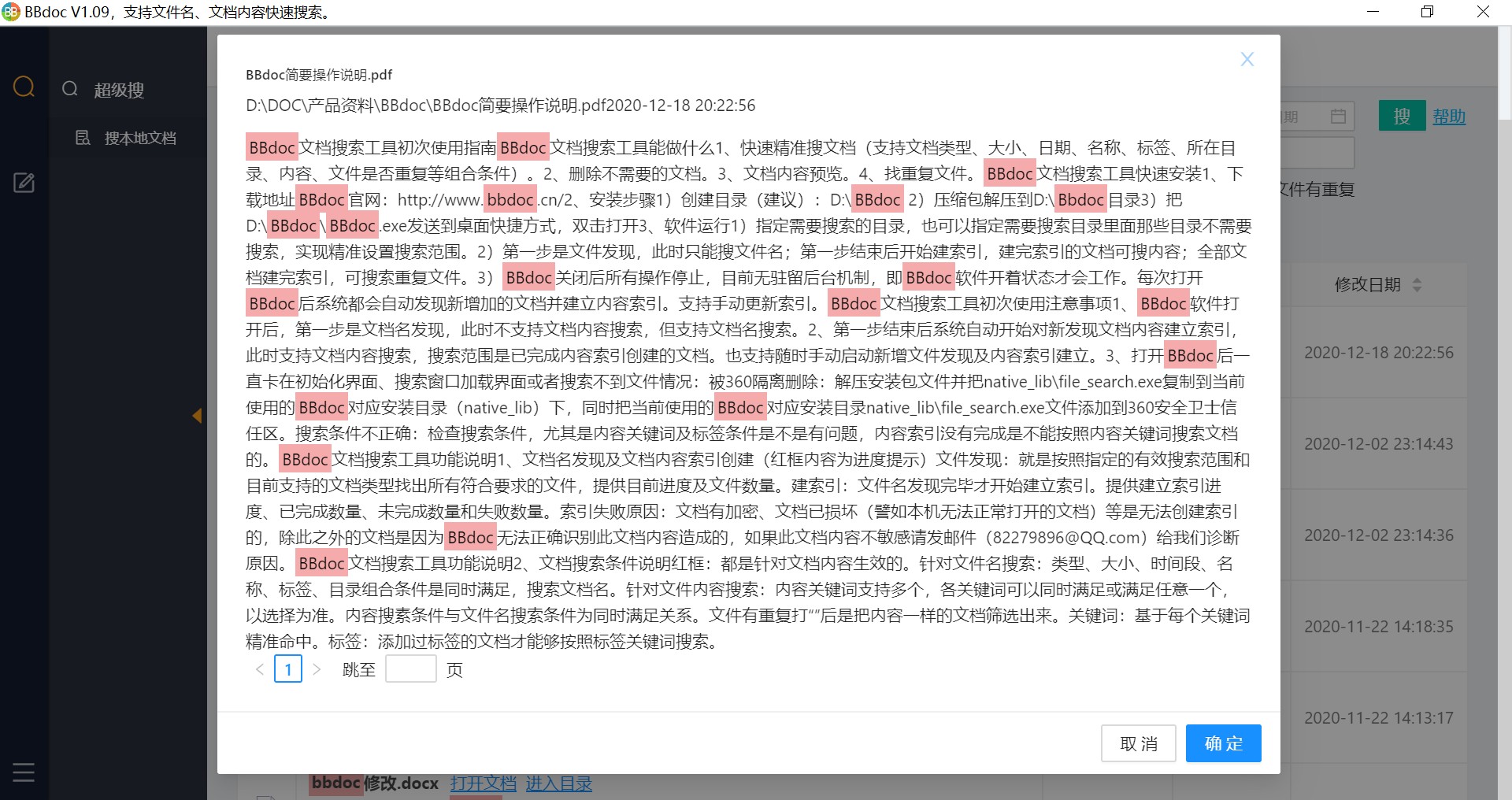
Task: Go to previous page arrow in pagination
Action: pyautogui.click(x=260, y=669)
